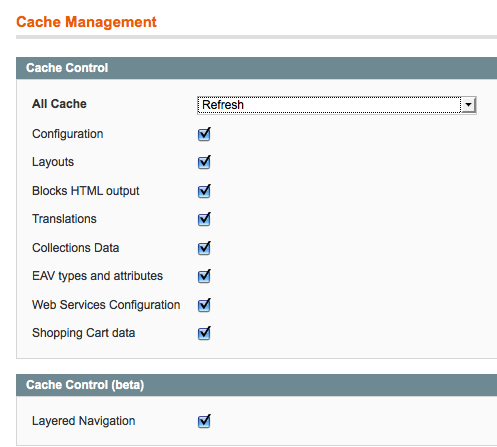Viewport: 497px width, 447px height.
Task: Click the Layouts label text
Action: coord(53,162)
